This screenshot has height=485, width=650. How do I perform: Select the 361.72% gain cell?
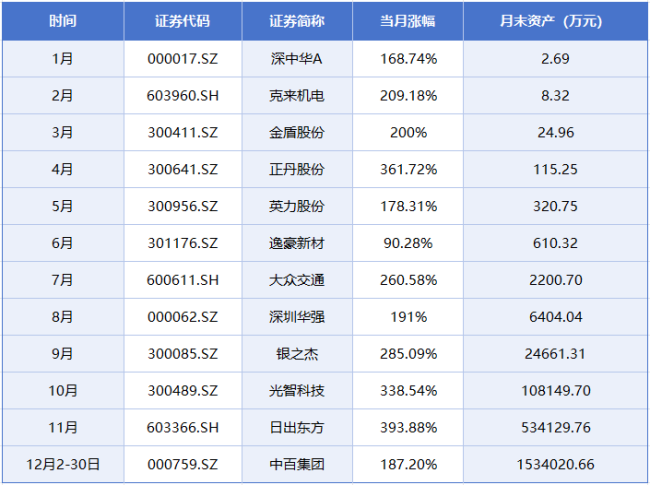[408, 170]
